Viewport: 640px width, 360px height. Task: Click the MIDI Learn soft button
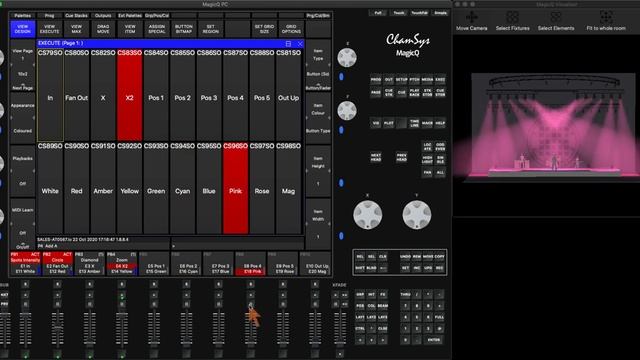22,224
